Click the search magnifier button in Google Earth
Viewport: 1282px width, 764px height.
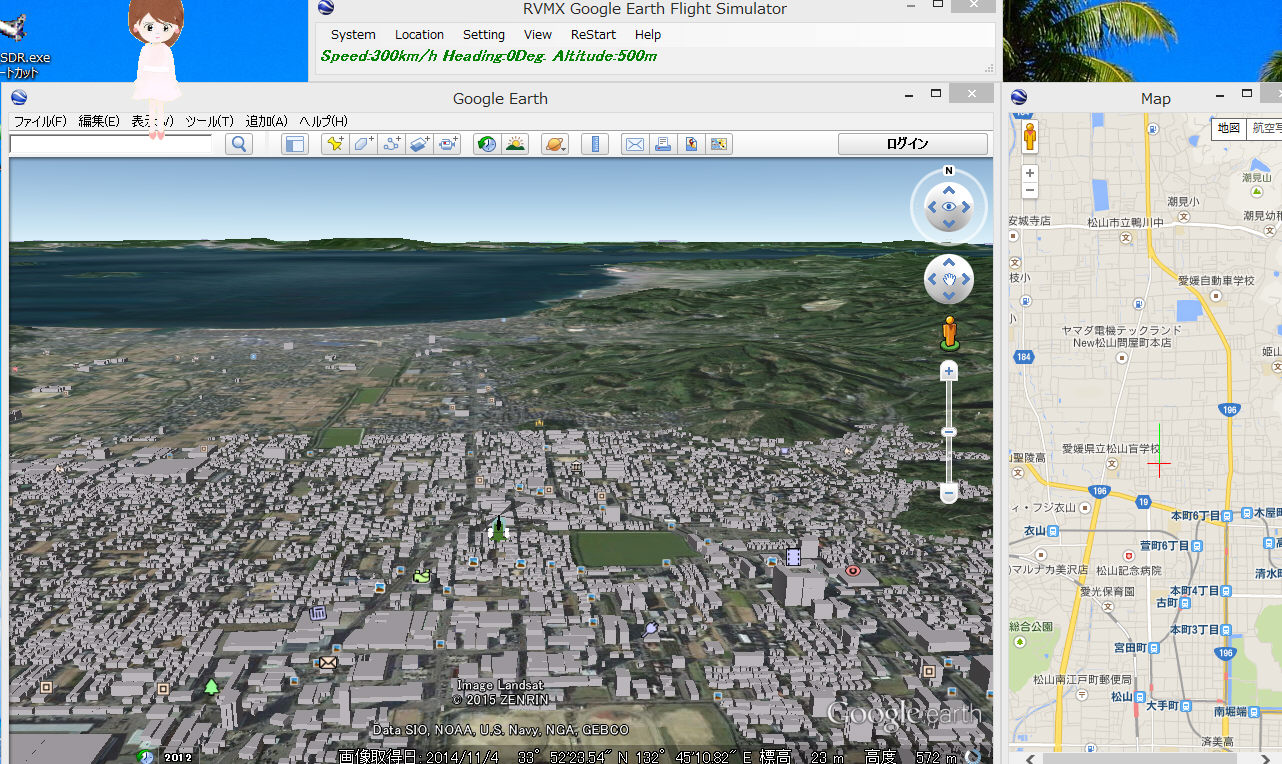click(x=238, y=144)
